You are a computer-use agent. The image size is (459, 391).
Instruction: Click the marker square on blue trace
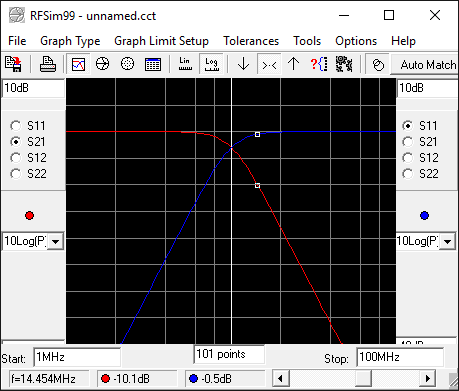click(257, 134)
